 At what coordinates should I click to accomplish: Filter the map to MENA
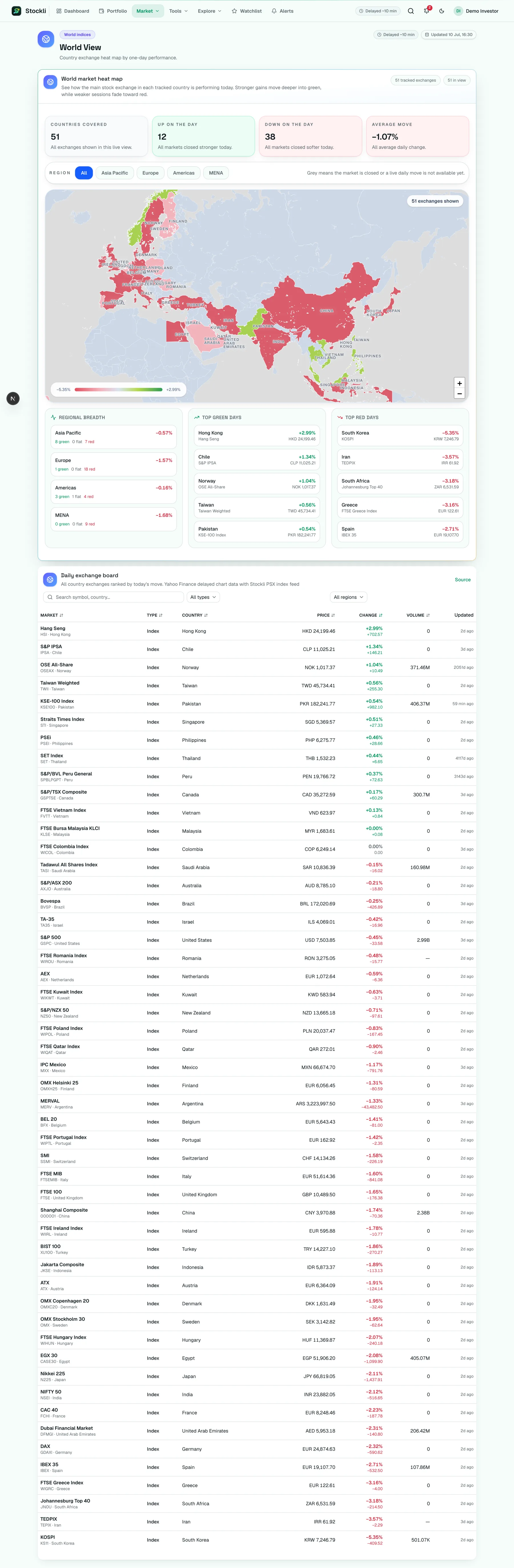(x=216, y=173)
